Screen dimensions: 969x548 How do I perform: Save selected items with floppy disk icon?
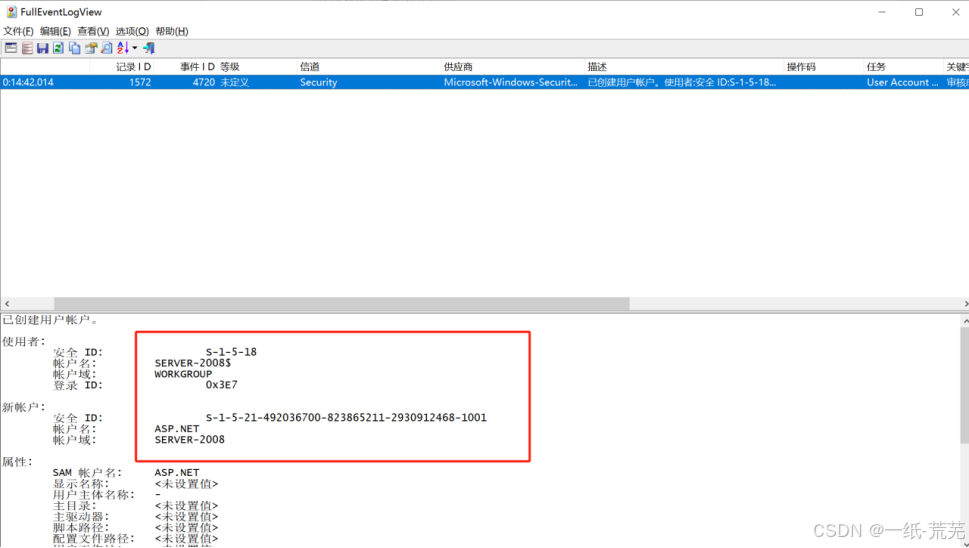(43, 48)
